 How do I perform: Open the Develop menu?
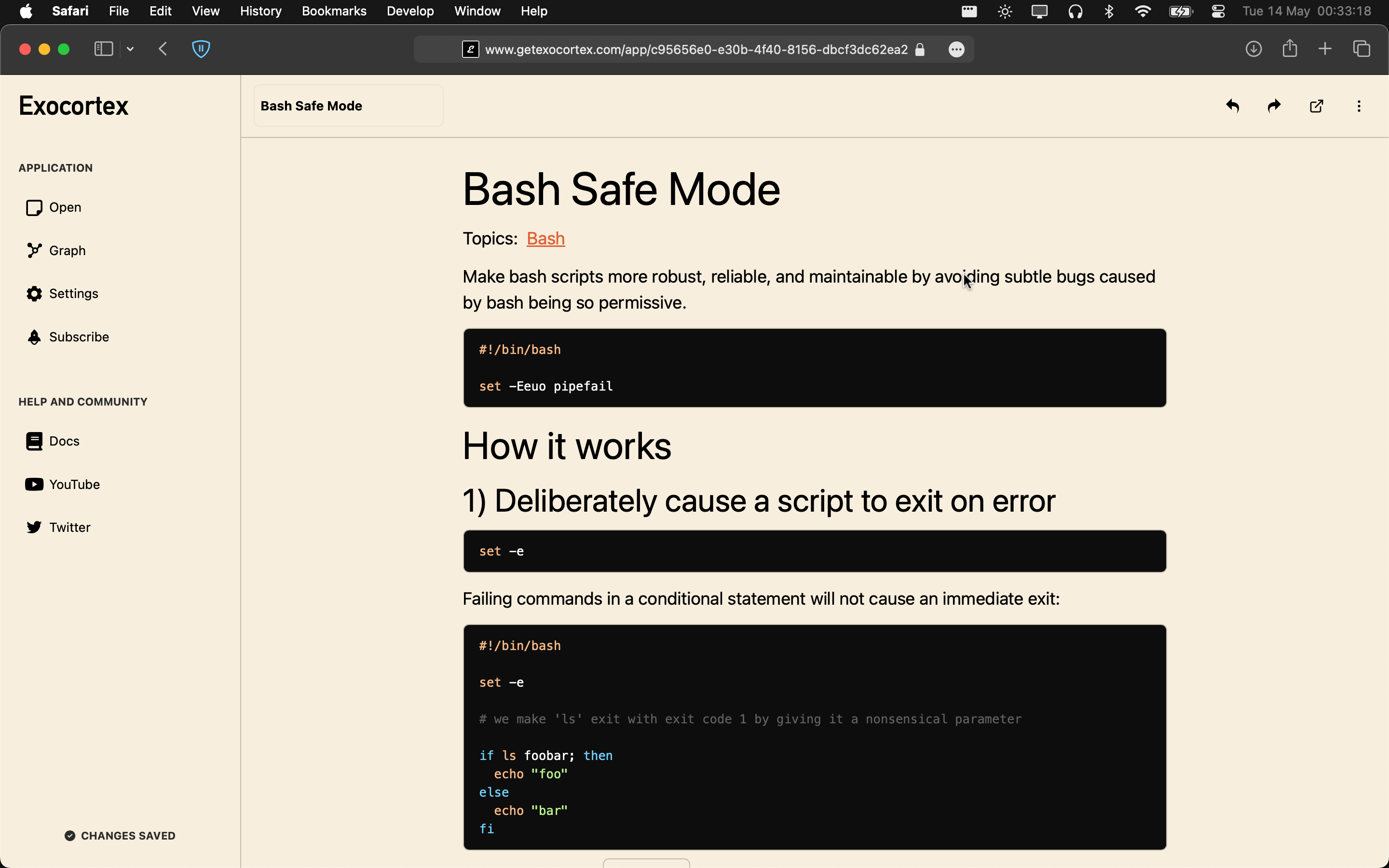click(410, 11)
